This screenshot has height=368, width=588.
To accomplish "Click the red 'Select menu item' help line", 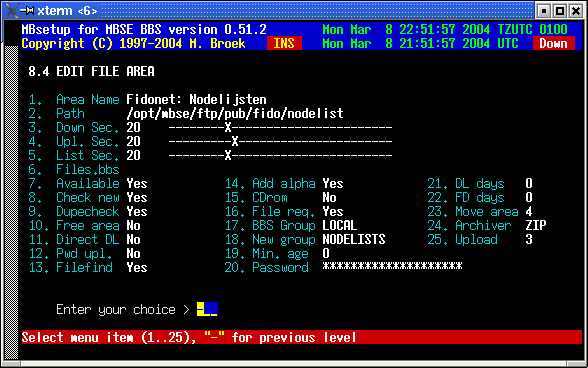I will point(302,337).
